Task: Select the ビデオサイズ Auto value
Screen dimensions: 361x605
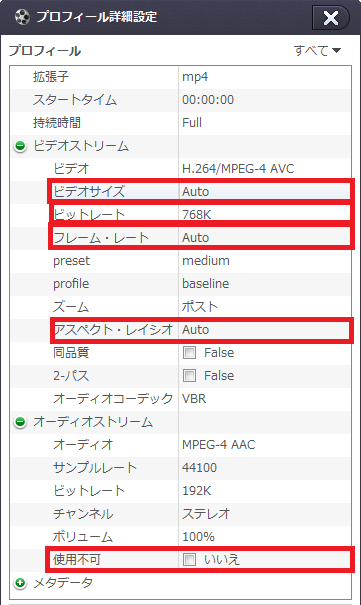Action: coord(265,191)
